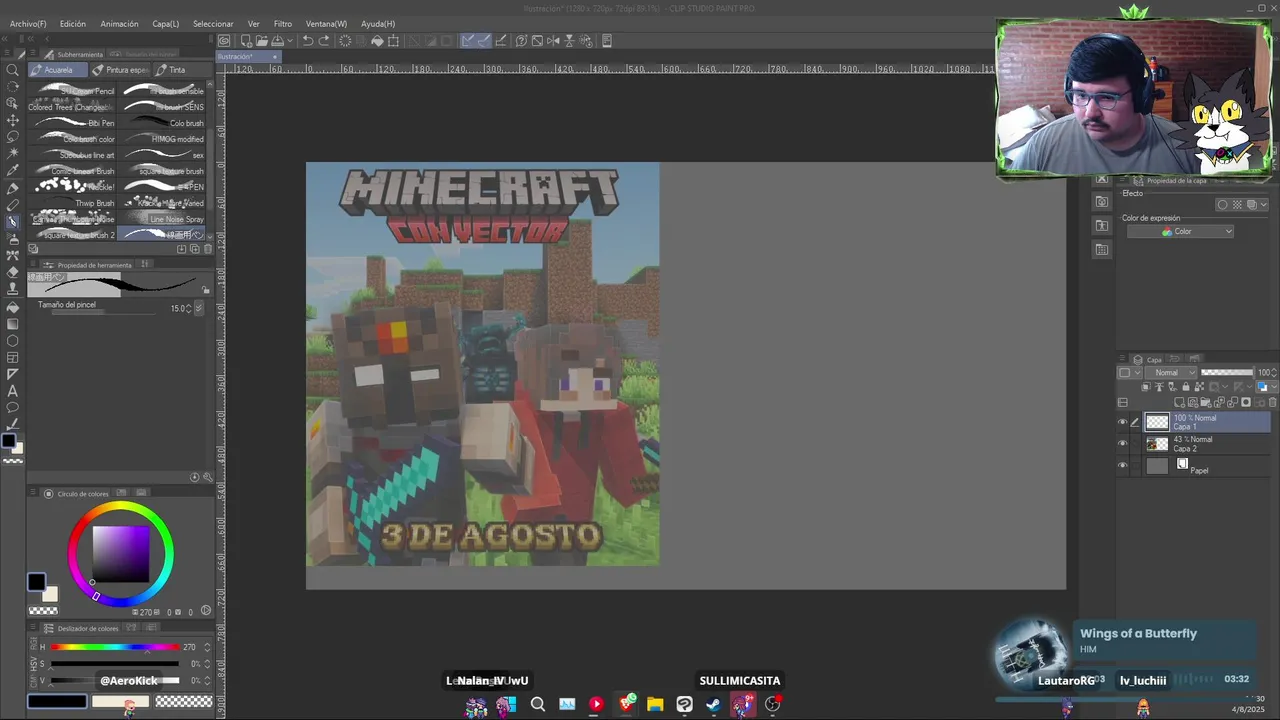Open Windows taskbar Search icon

pos(537,704)
